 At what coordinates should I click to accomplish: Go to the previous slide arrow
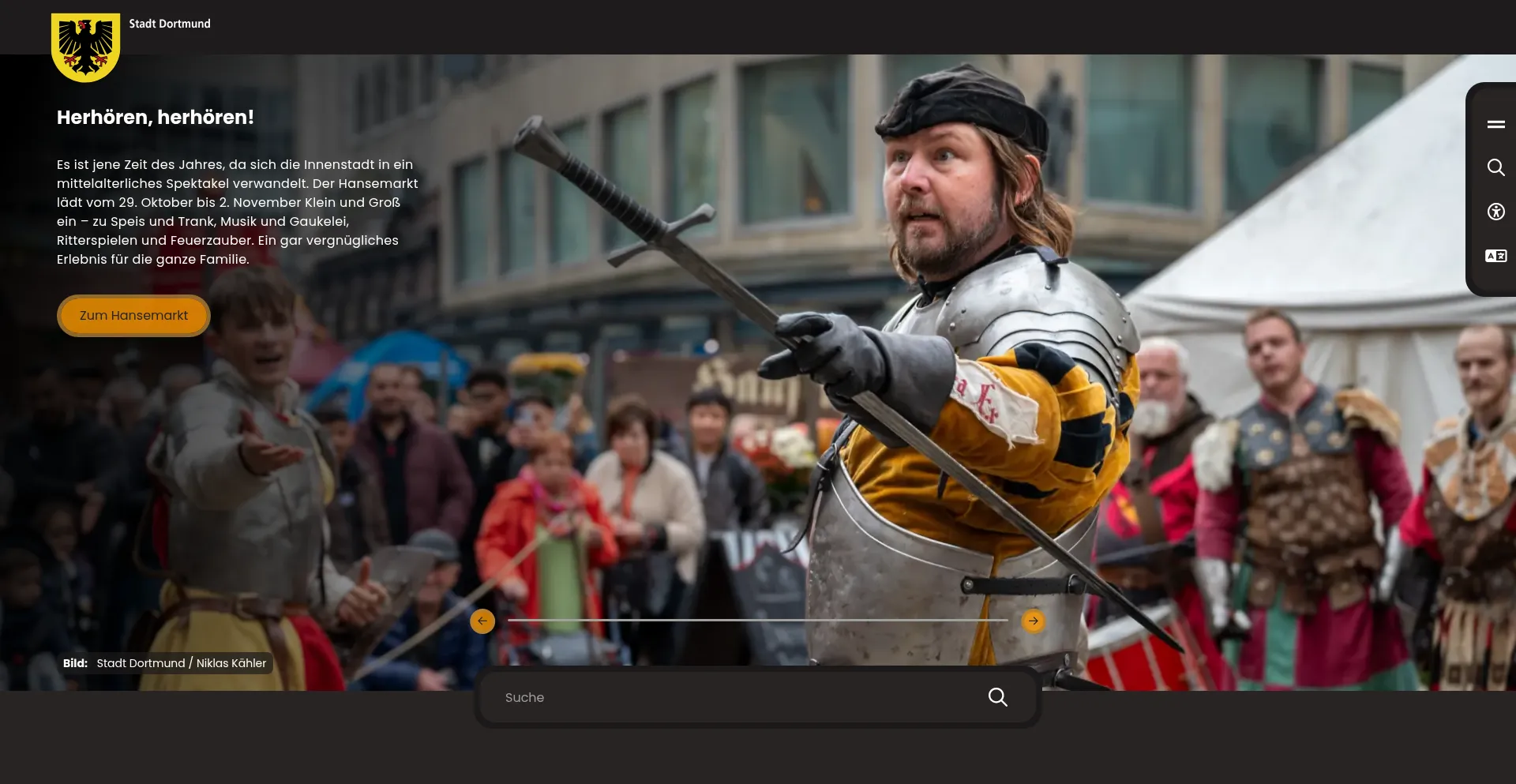coord(482,621)
